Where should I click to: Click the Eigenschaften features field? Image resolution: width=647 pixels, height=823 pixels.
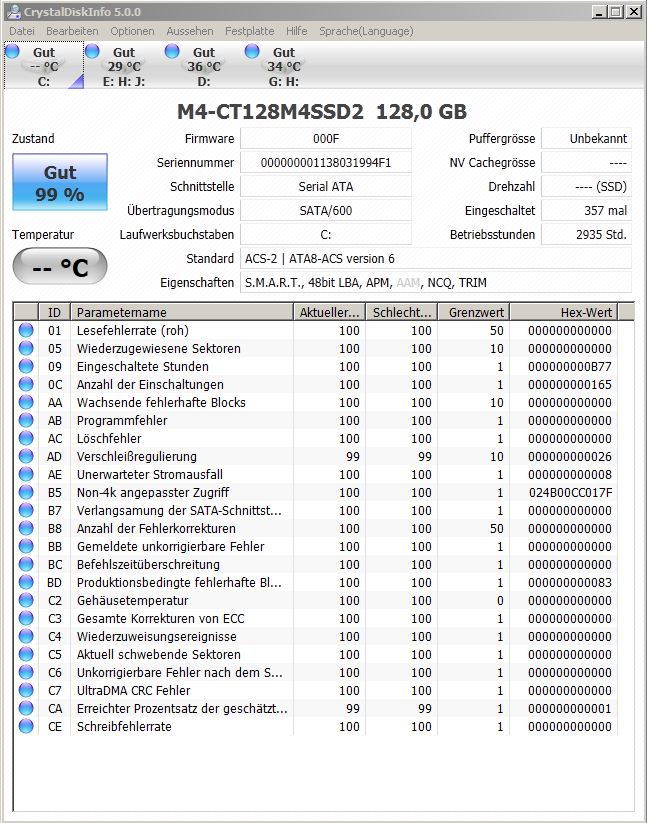(436, 282)
